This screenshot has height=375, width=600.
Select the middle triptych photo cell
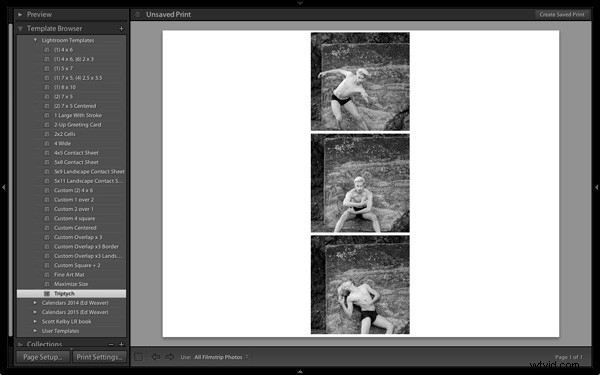pyautogui.click(x=360, y=183)
